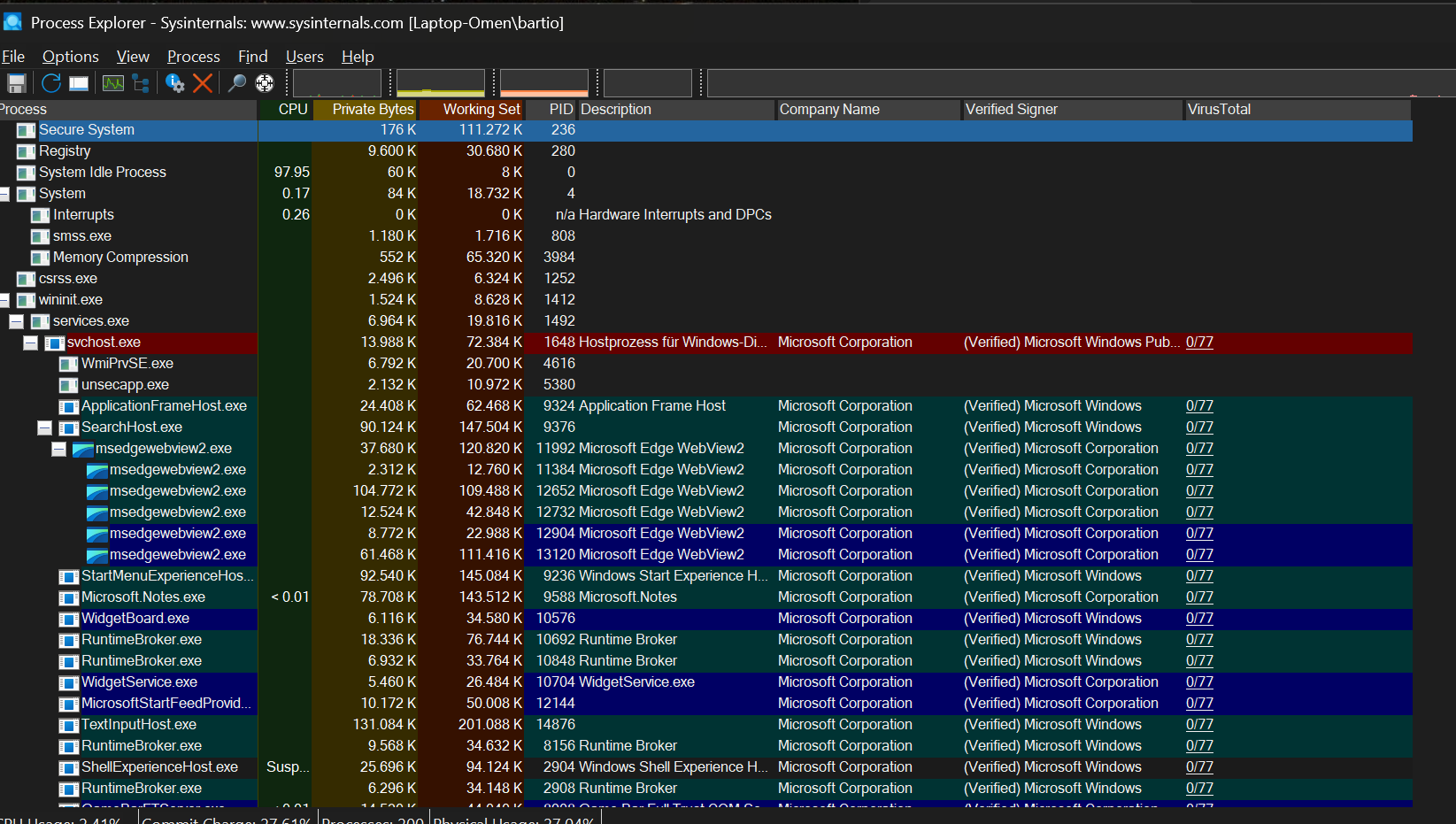Sort by the PID column header

[551, 110]
